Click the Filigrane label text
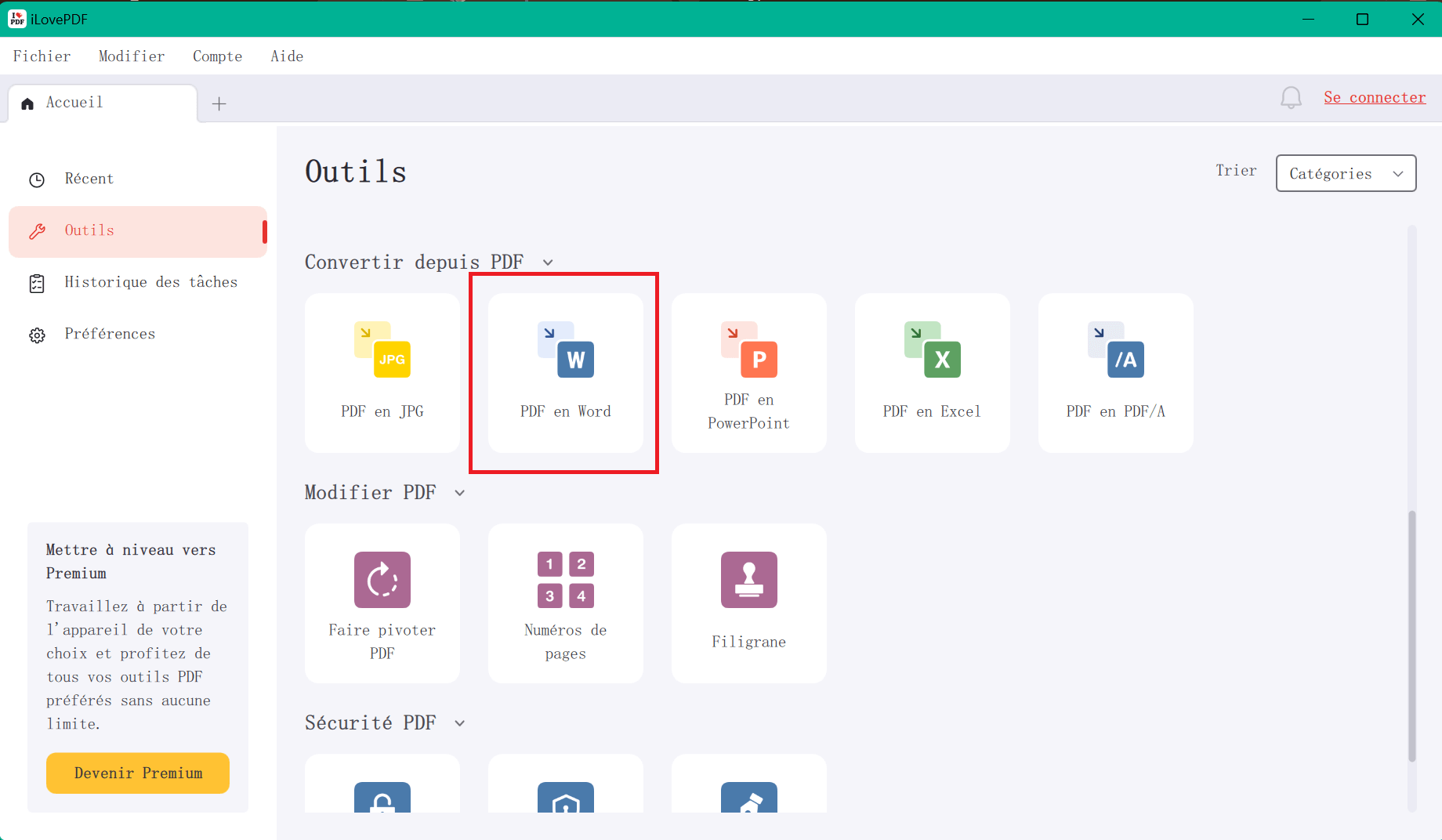Viewport: 1442px width, 840px height. pos(749,642)
